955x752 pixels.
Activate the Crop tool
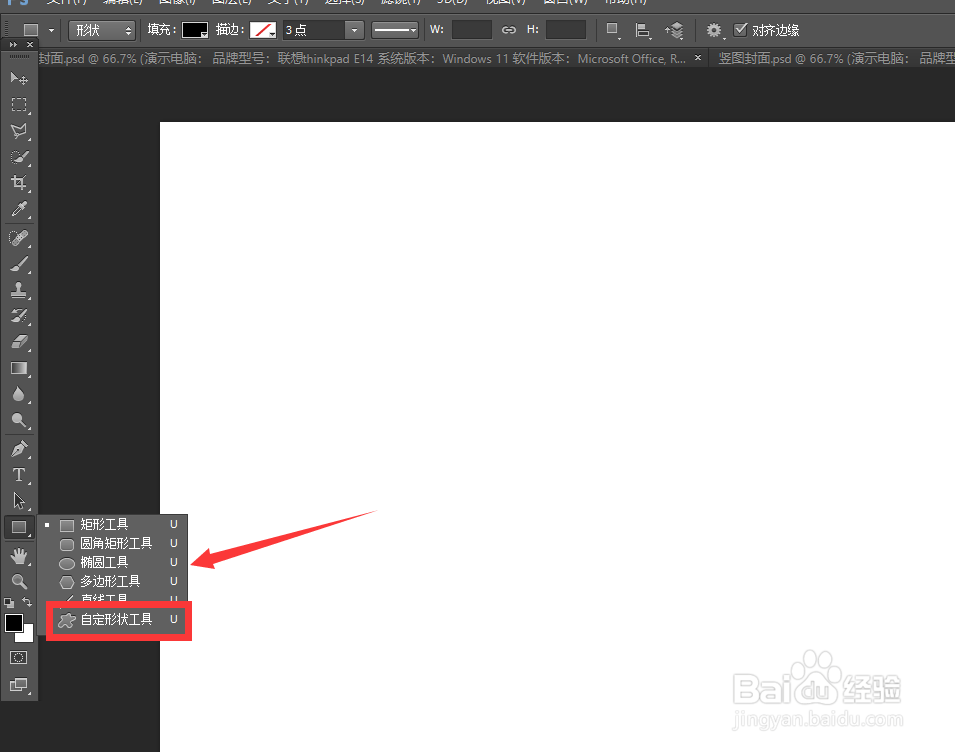coord(19,183)
